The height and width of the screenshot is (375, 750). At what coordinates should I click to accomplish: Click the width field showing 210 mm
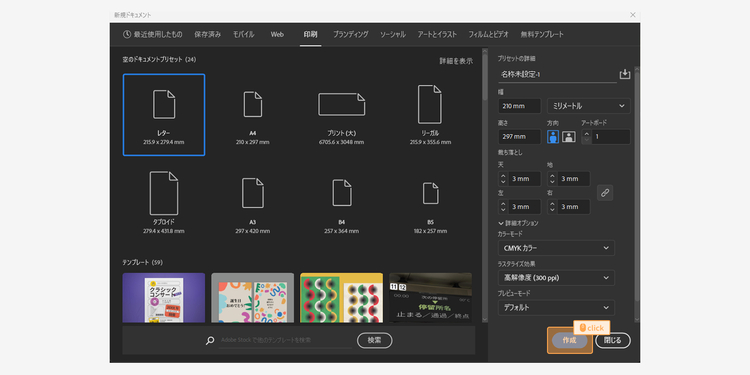[519, 106]
